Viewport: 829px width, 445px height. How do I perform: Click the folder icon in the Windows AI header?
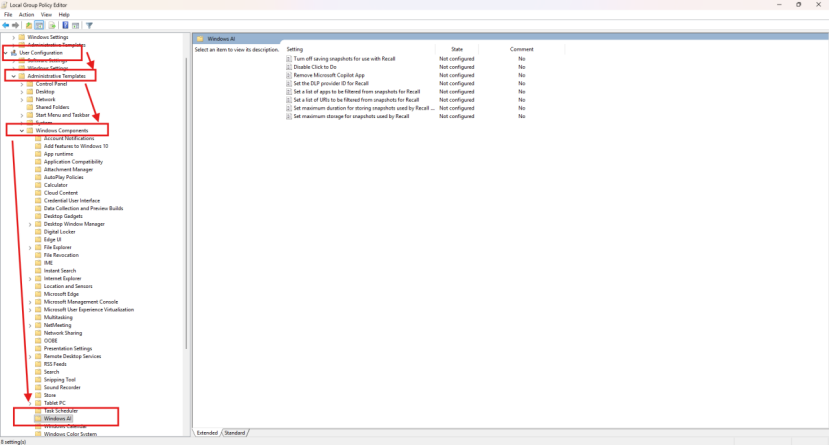point(200,39)
